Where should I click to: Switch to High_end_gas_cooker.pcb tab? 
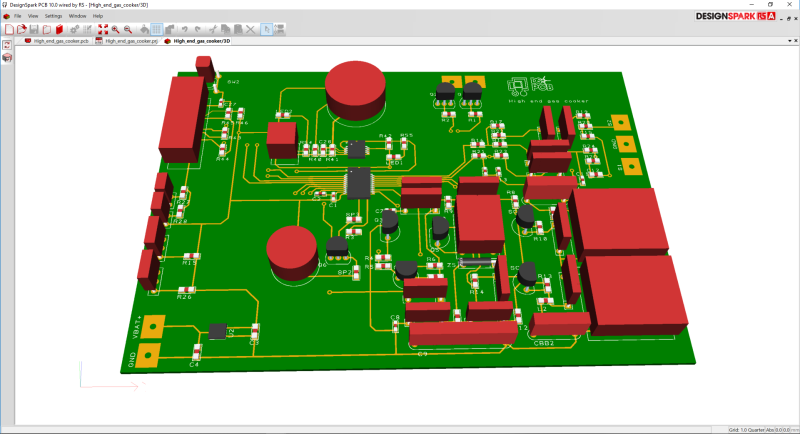pyautogui.click(x=57, y=41)
